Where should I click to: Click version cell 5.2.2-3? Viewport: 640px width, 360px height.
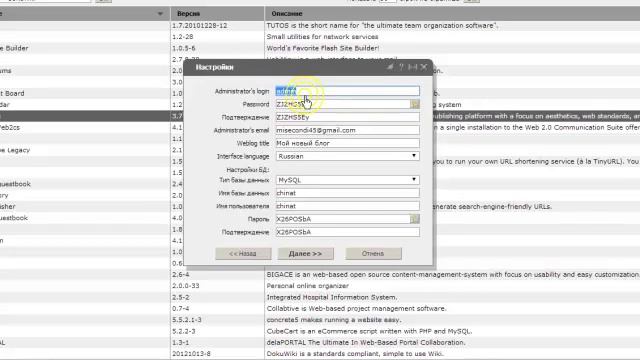(x=184, y=331)
